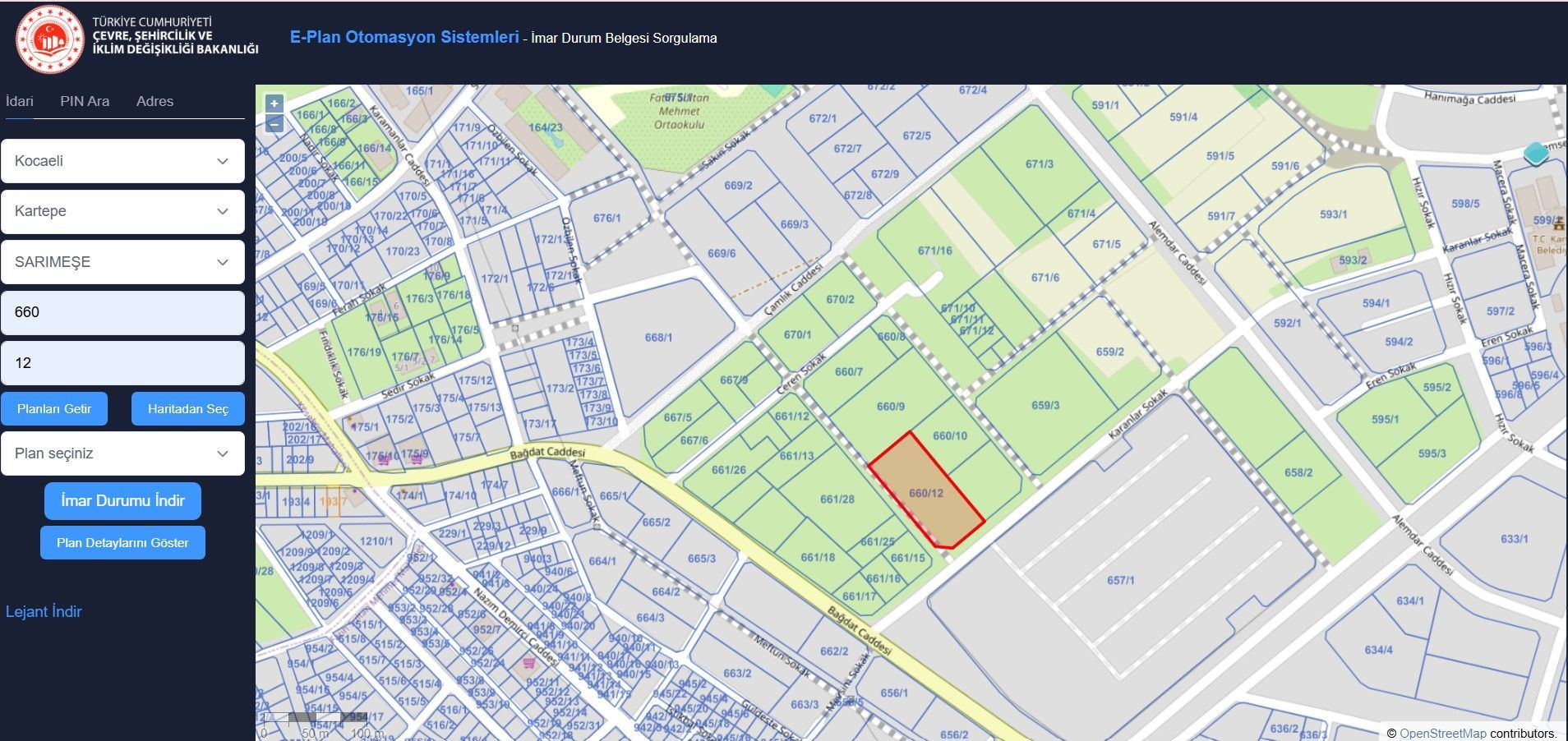Open the Kocaeli province dropdown

(122, 161)
